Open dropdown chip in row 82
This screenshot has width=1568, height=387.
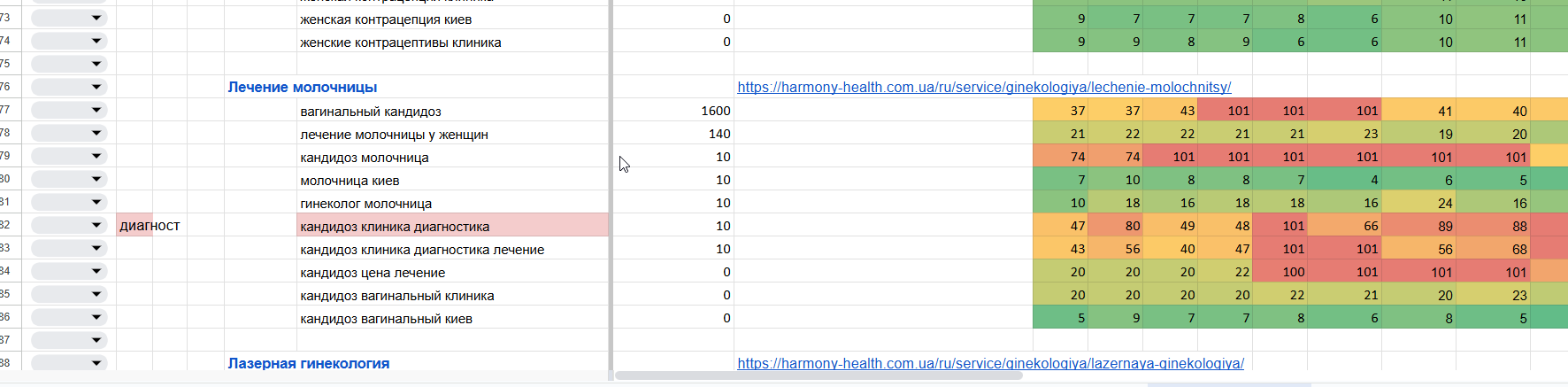(69, 225)
